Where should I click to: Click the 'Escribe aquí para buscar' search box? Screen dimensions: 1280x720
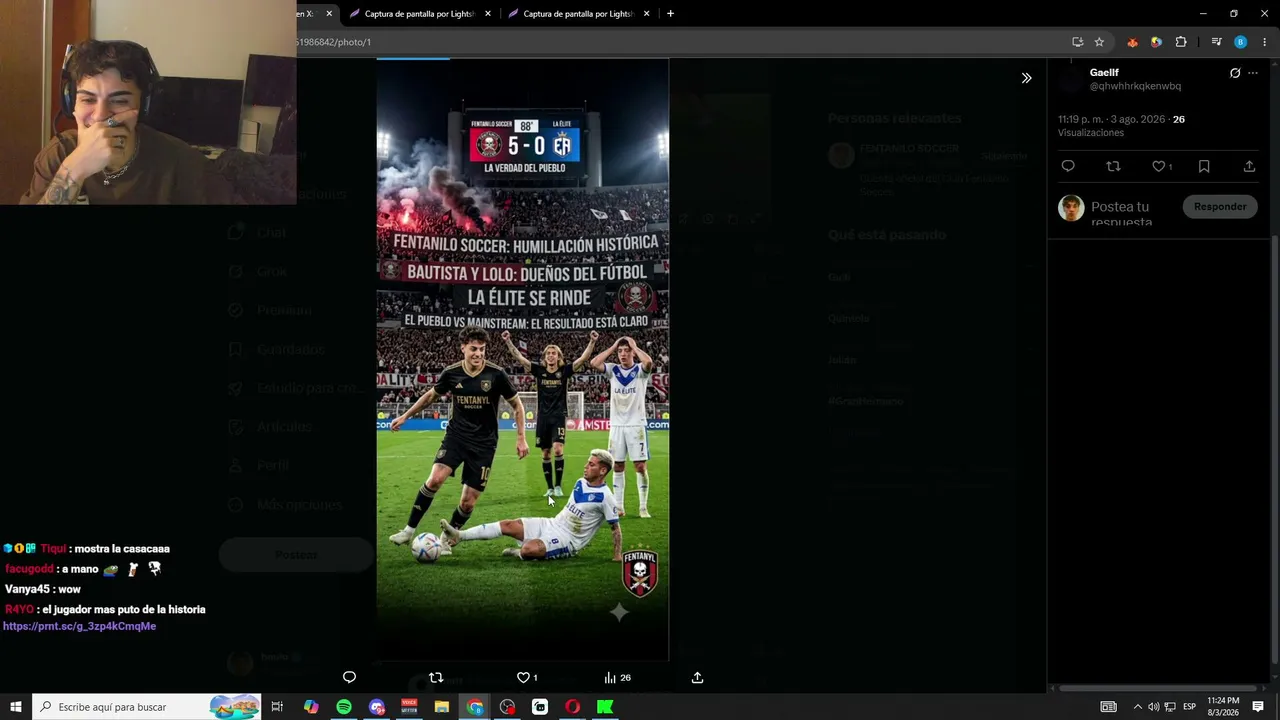pos(147,707)
